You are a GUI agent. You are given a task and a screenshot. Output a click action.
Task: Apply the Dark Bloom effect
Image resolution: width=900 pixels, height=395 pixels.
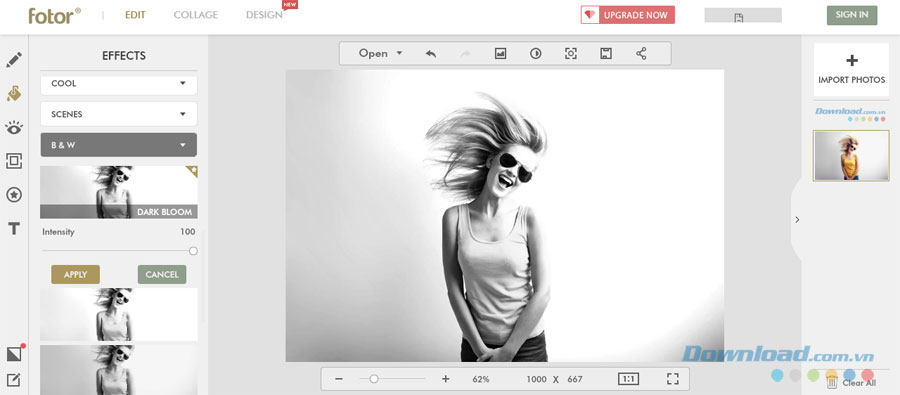click(x=75, y=274)
